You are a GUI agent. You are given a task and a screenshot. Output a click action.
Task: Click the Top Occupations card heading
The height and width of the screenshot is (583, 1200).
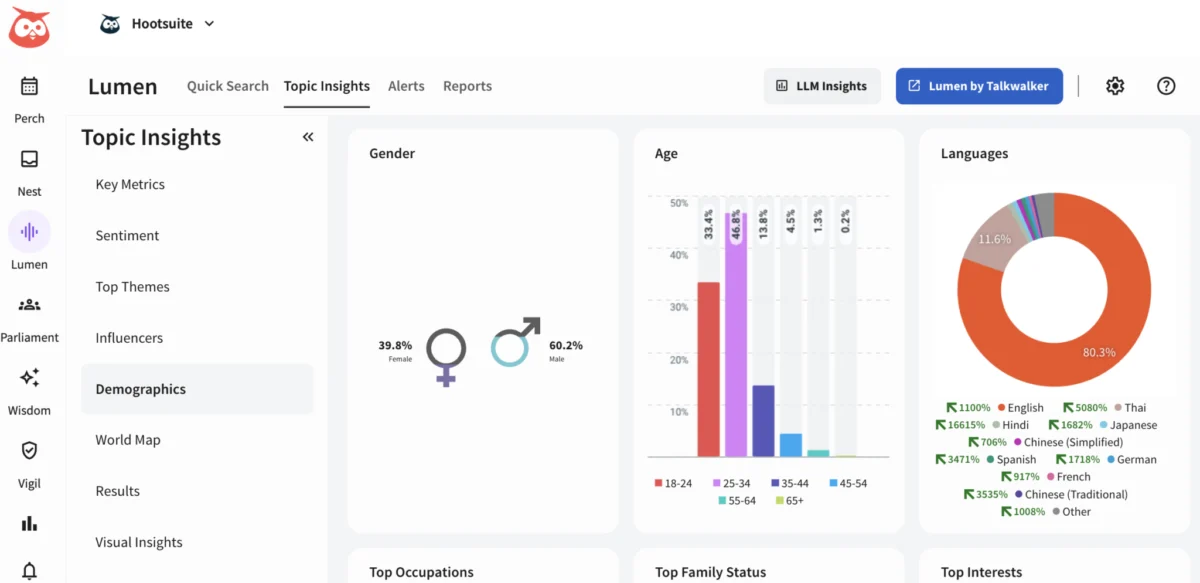(421, 572)
